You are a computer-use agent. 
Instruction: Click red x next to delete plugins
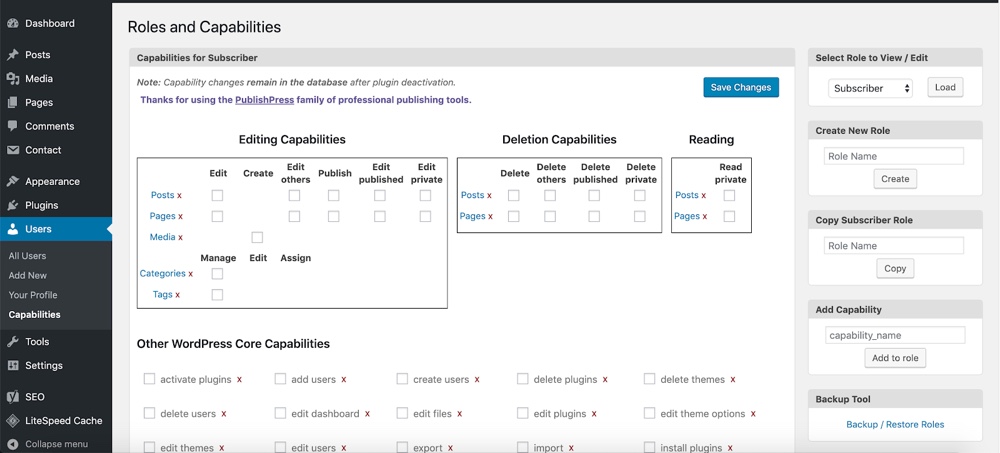[x=605, y=380]
